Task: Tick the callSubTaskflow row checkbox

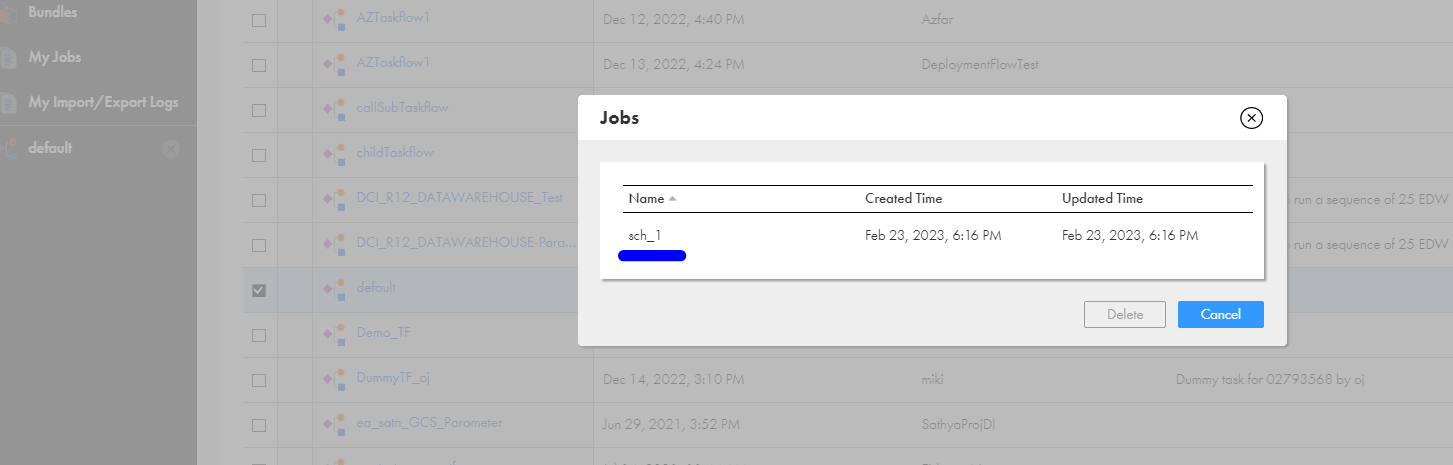Action: click(259, 110)
